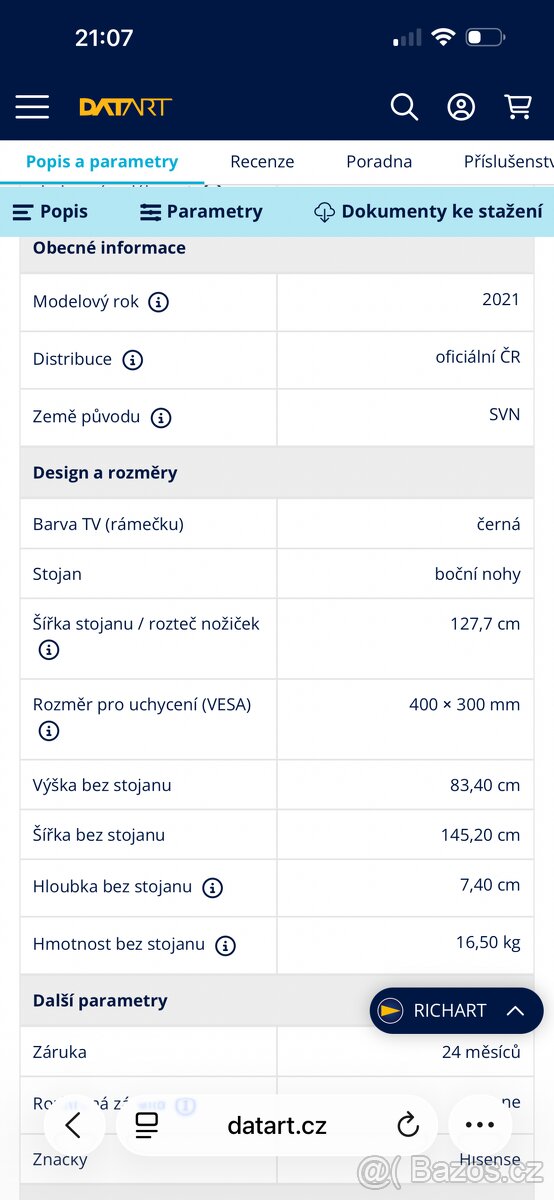This screenshot has height=1200, width=554.
Task: Open the user account icon
Action: pos(461,107)
